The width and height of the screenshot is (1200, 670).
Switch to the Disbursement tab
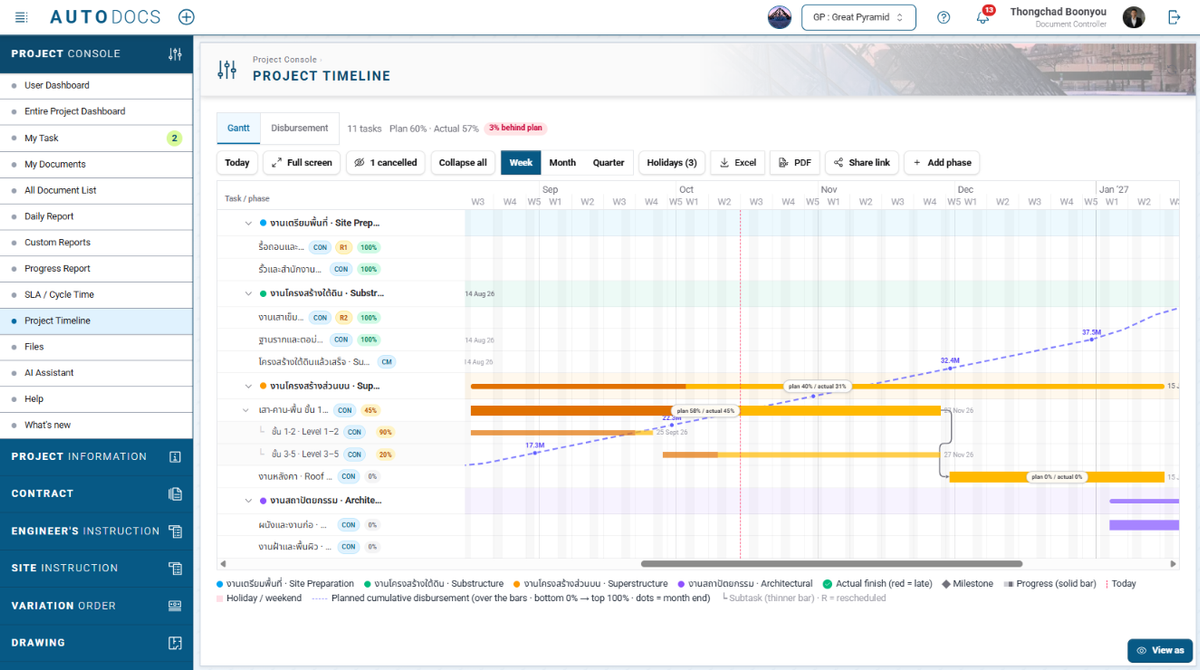299,128
